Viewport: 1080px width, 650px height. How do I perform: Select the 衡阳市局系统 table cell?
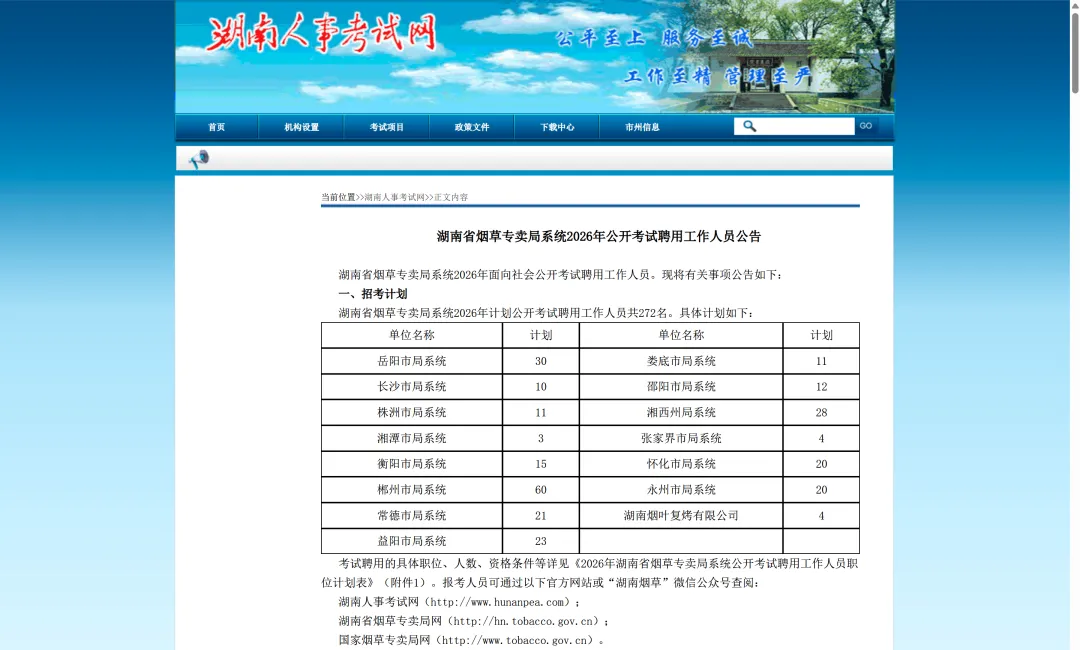pyautogui.click(x=412, y=464)
